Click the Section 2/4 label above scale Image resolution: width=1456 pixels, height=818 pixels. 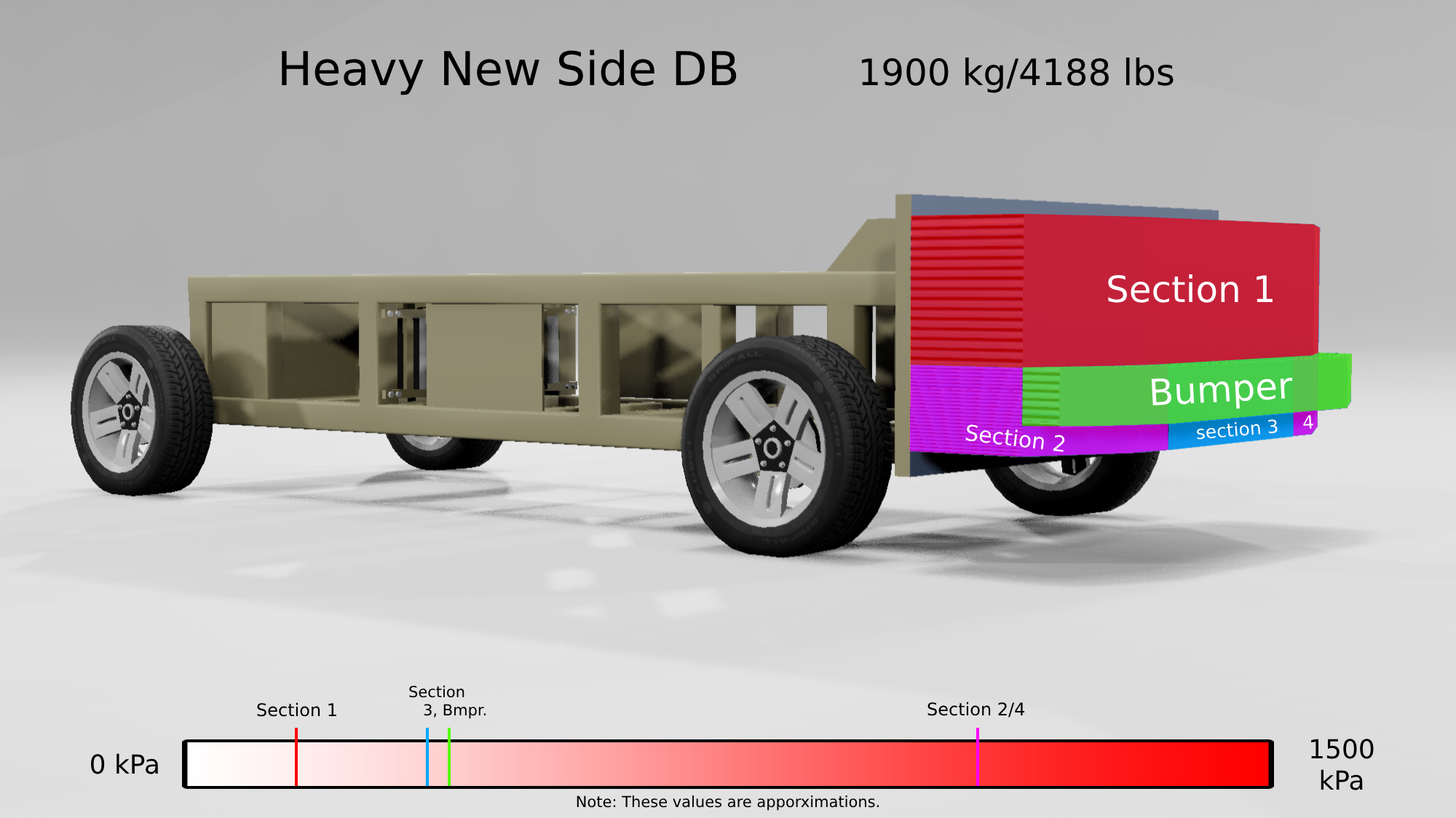976,710
